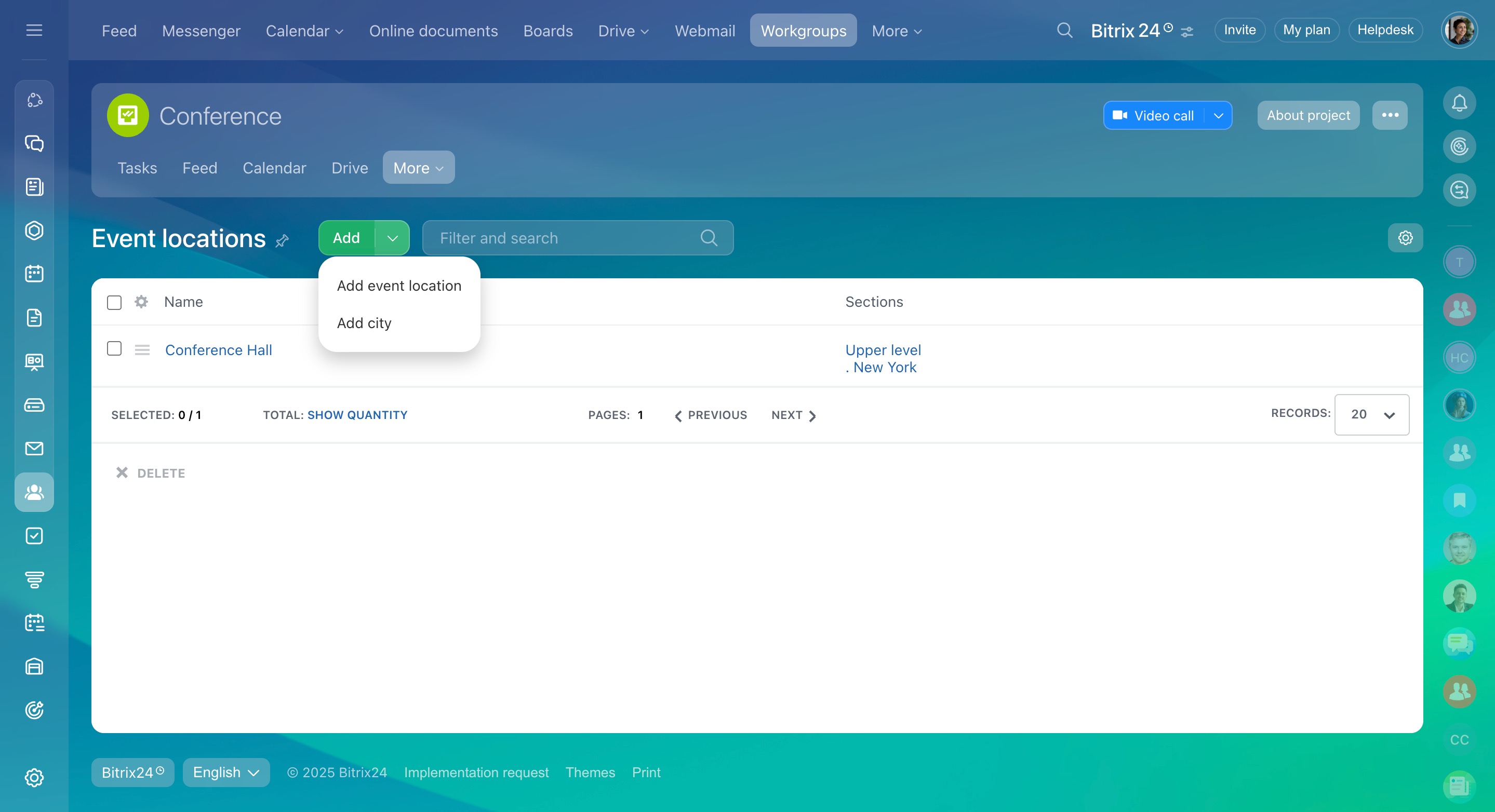This screenshot has height=812, width=1495.
Task: Open the Upper level section link
Action: 883,350
